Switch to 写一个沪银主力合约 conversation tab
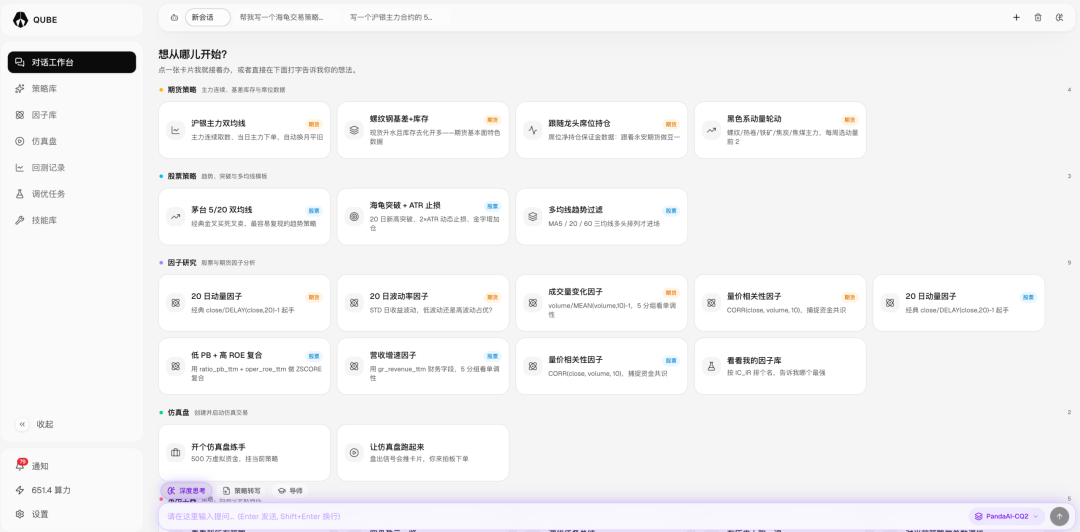 coord(391,17)
